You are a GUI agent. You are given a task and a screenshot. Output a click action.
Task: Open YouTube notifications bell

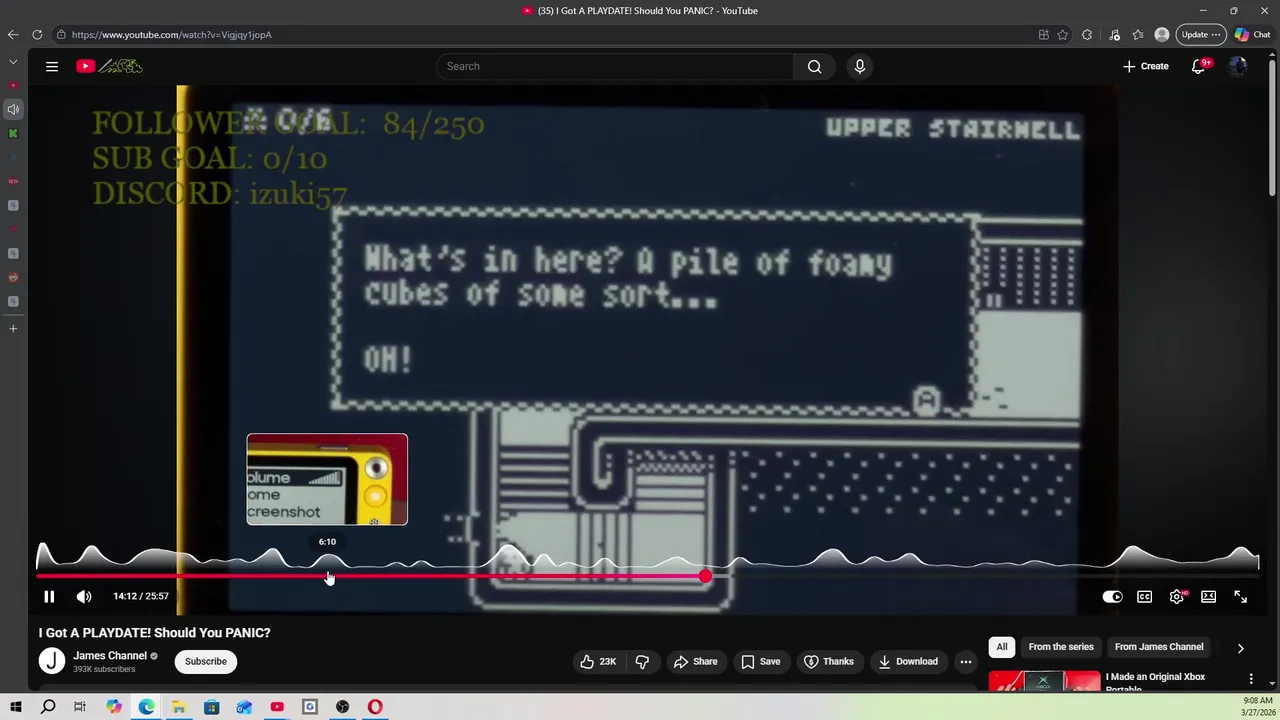coord(1198,66)
